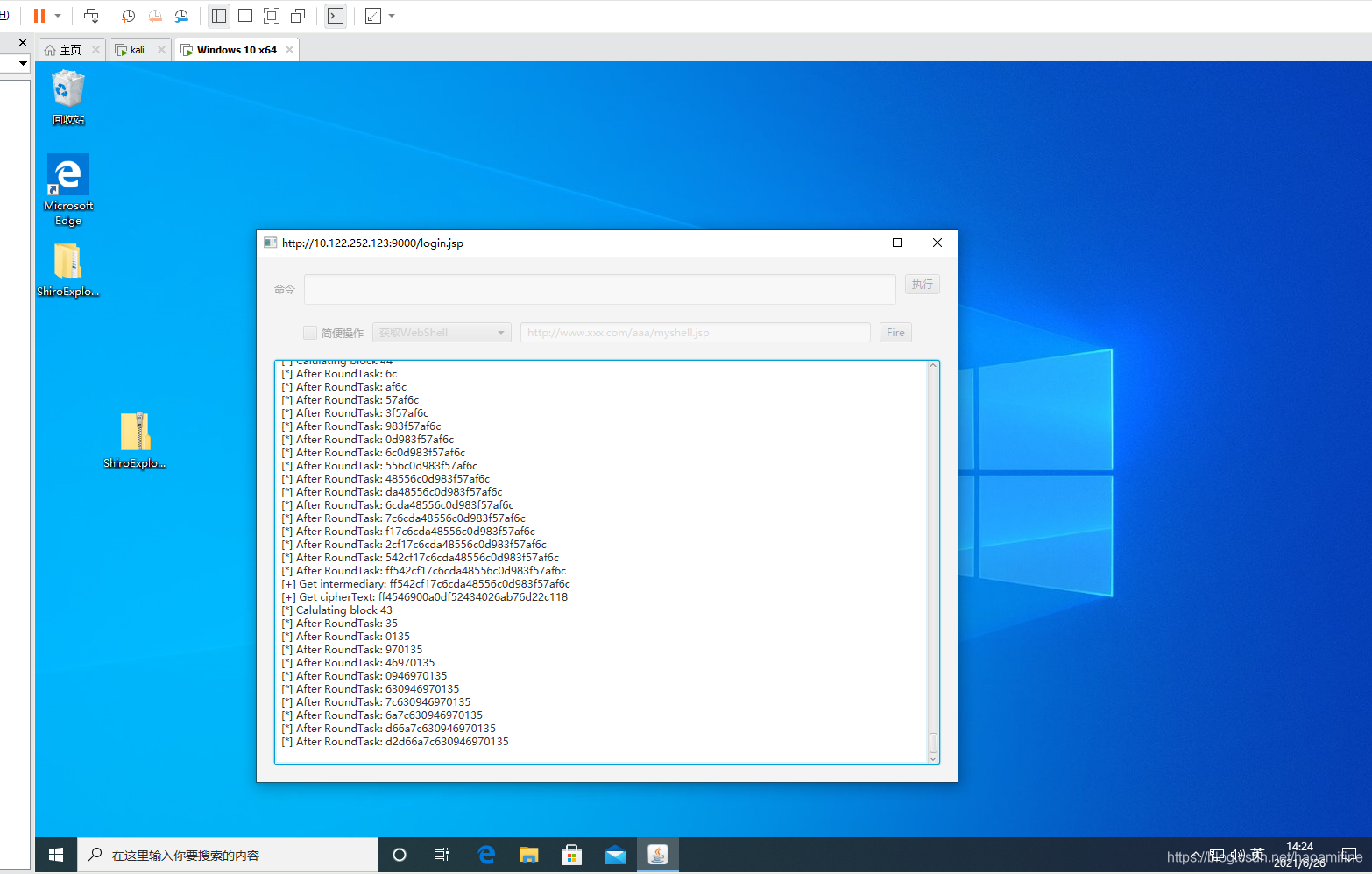
Task: Open the stretch display dropdown arrow
Action: point(392,16)
